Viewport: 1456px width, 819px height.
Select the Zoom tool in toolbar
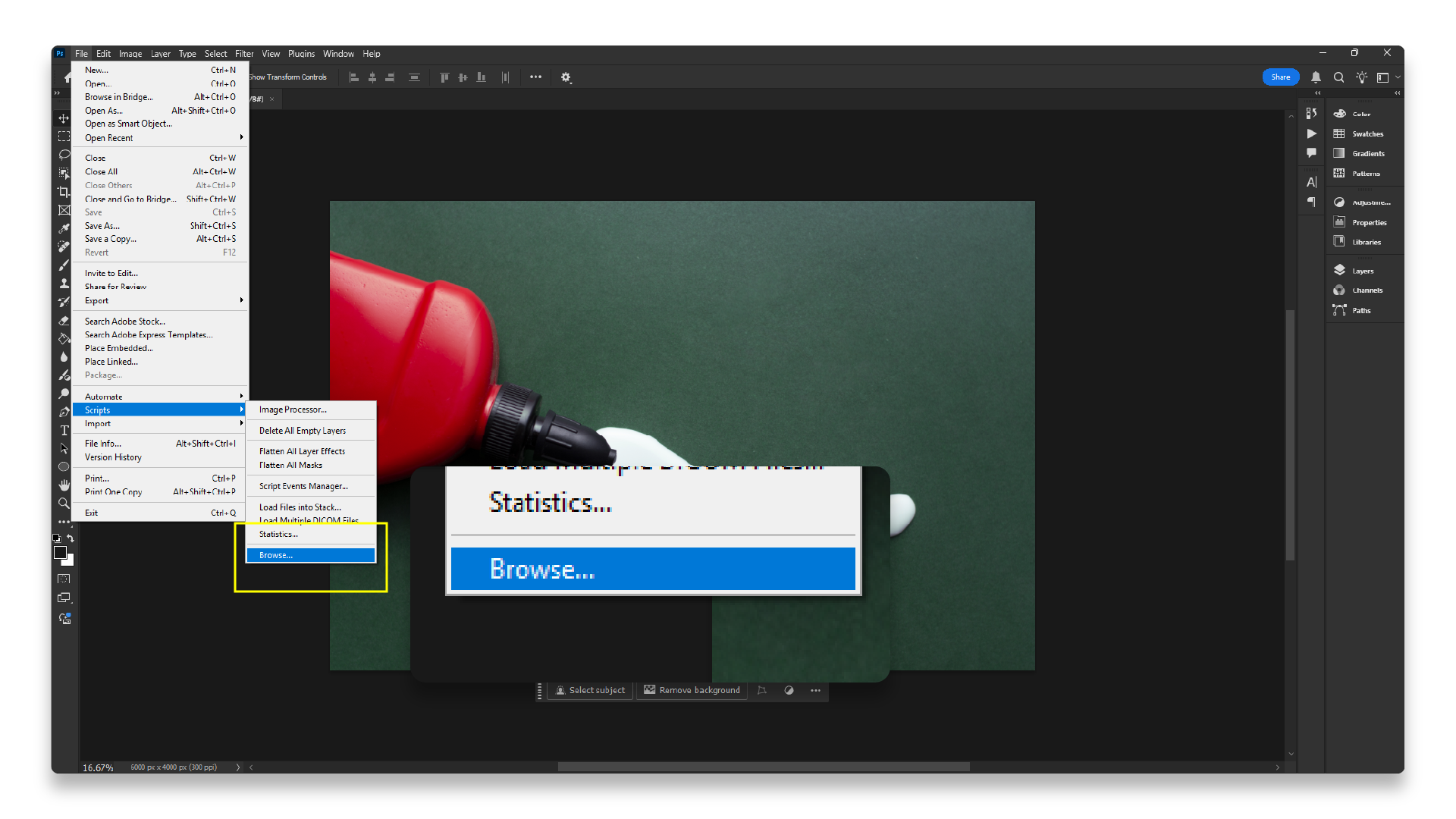64,503
